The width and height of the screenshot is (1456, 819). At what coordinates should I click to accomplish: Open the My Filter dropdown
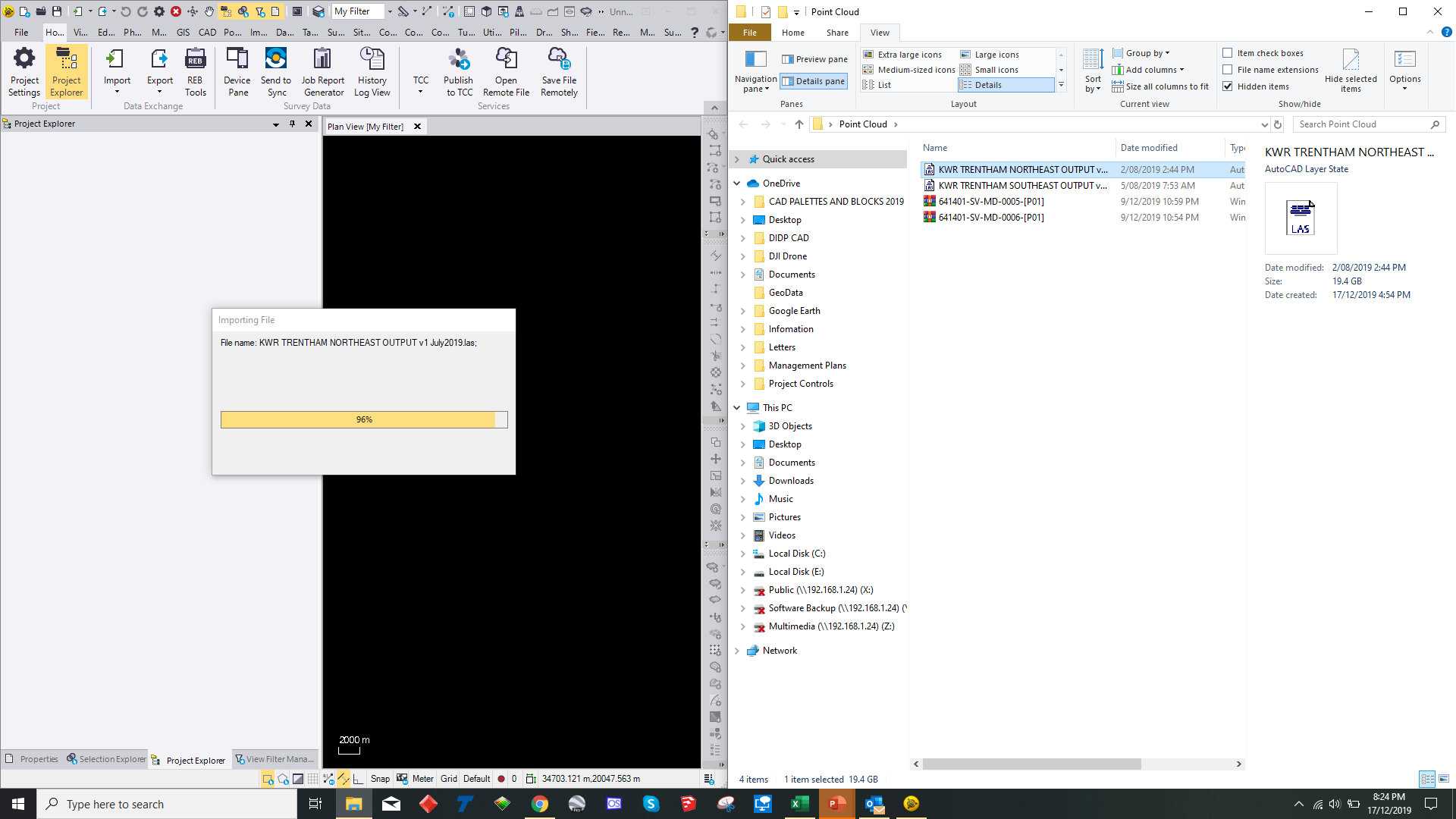pyautogui.click(x=390, y=11)
